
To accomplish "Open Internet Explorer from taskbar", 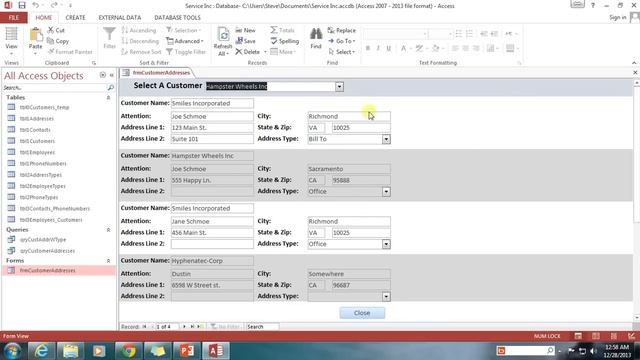I will click(x=41, y=351).
